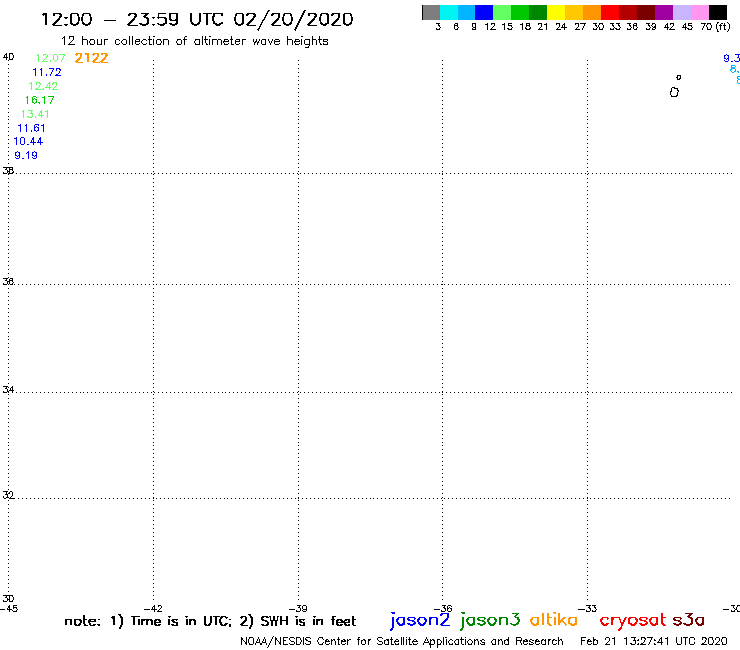The width and height of the screenshot is (740, 650).
Task: Select the orange 2122 time label
Action: pyautogui.click(x=92, y=58)
